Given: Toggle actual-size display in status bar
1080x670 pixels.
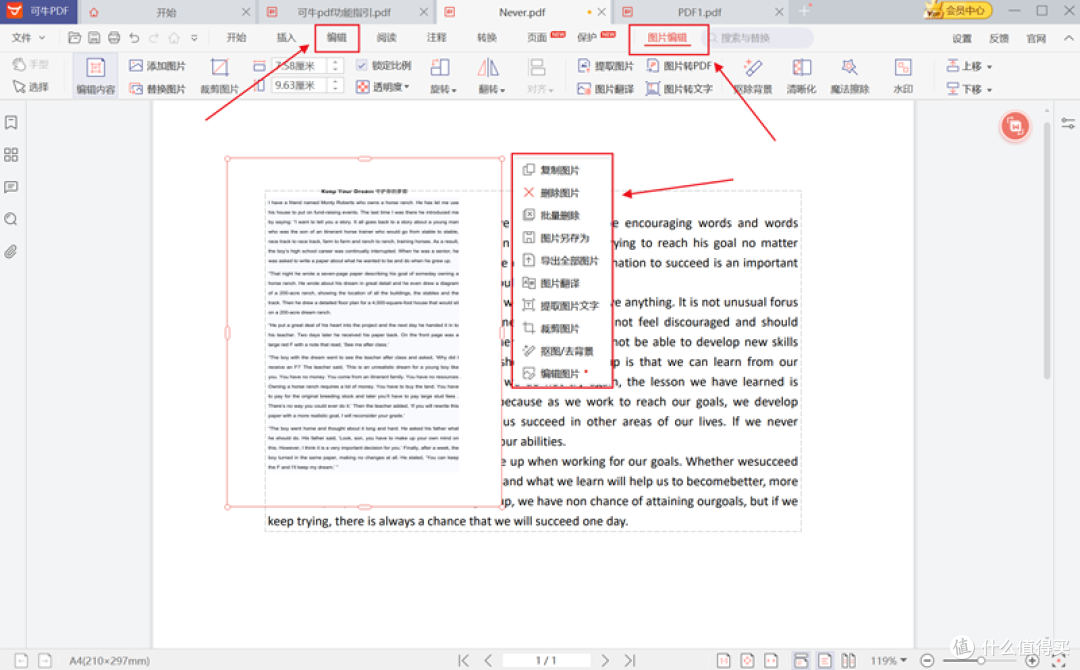Looking at the screenshot, I should (723, 660).
